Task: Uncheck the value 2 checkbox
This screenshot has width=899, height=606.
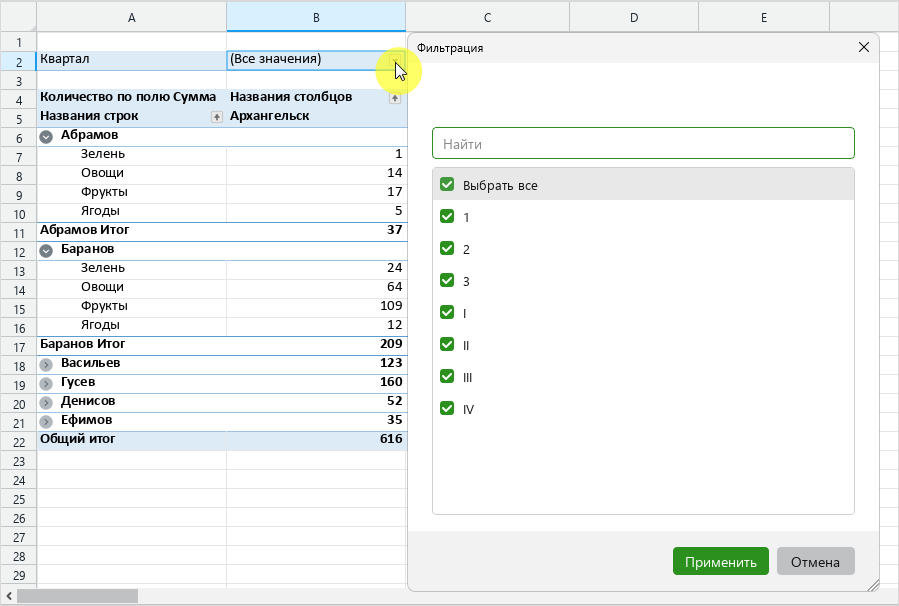Action: 447,248
